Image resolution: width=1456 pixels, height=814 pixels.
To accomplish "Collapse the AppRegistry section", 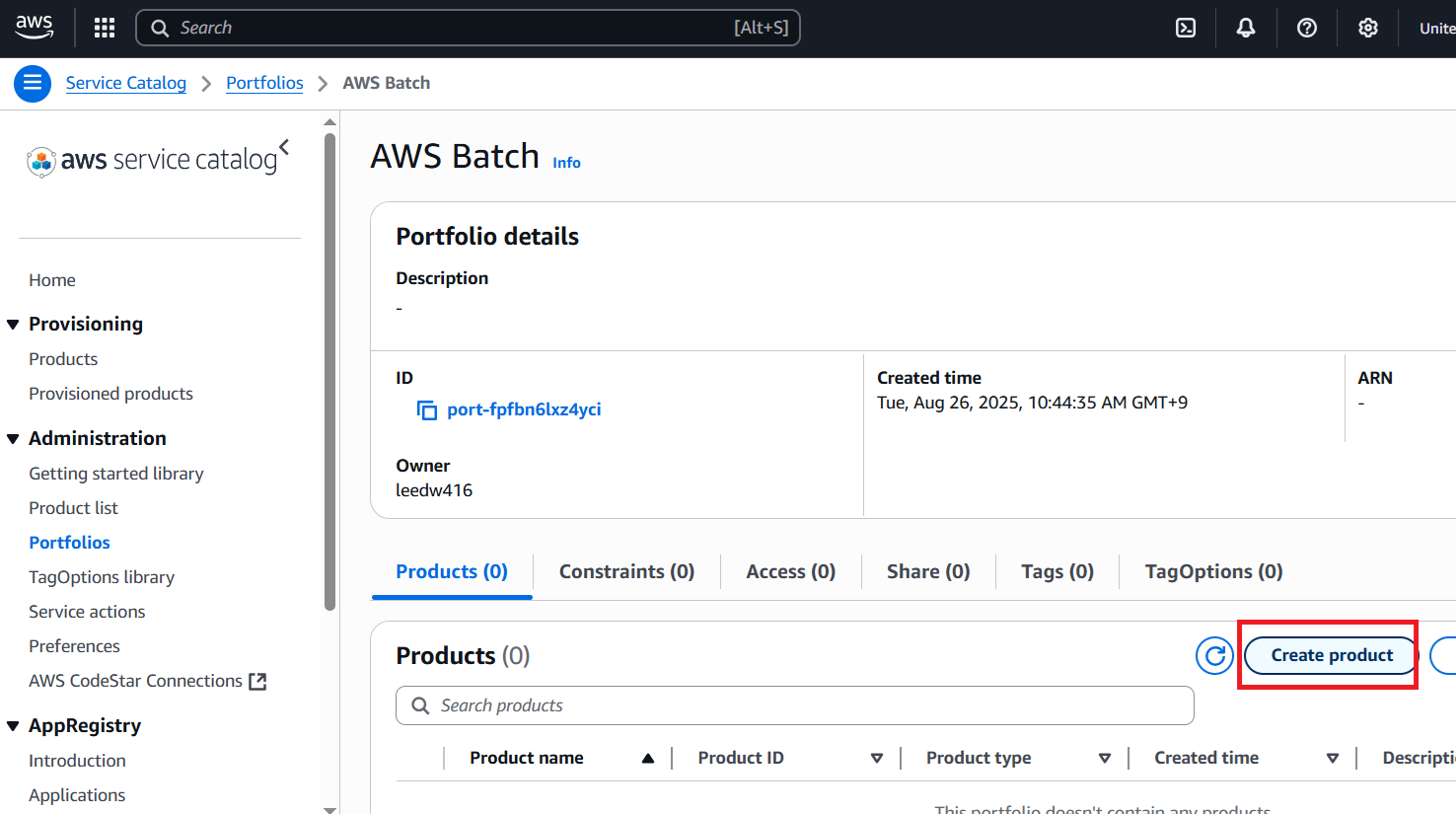I will coord(13,726).
